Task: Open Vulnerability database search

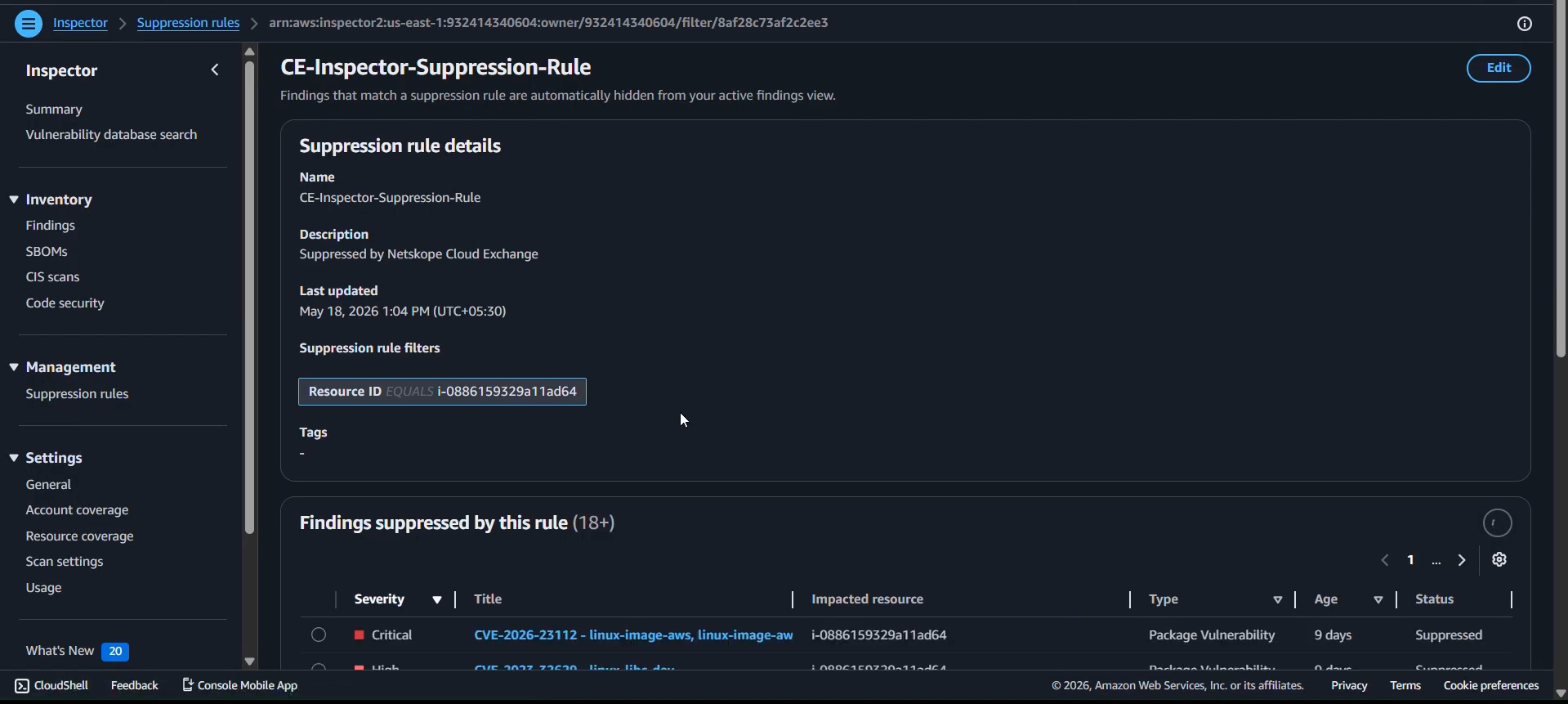Action: click(111, 135)
